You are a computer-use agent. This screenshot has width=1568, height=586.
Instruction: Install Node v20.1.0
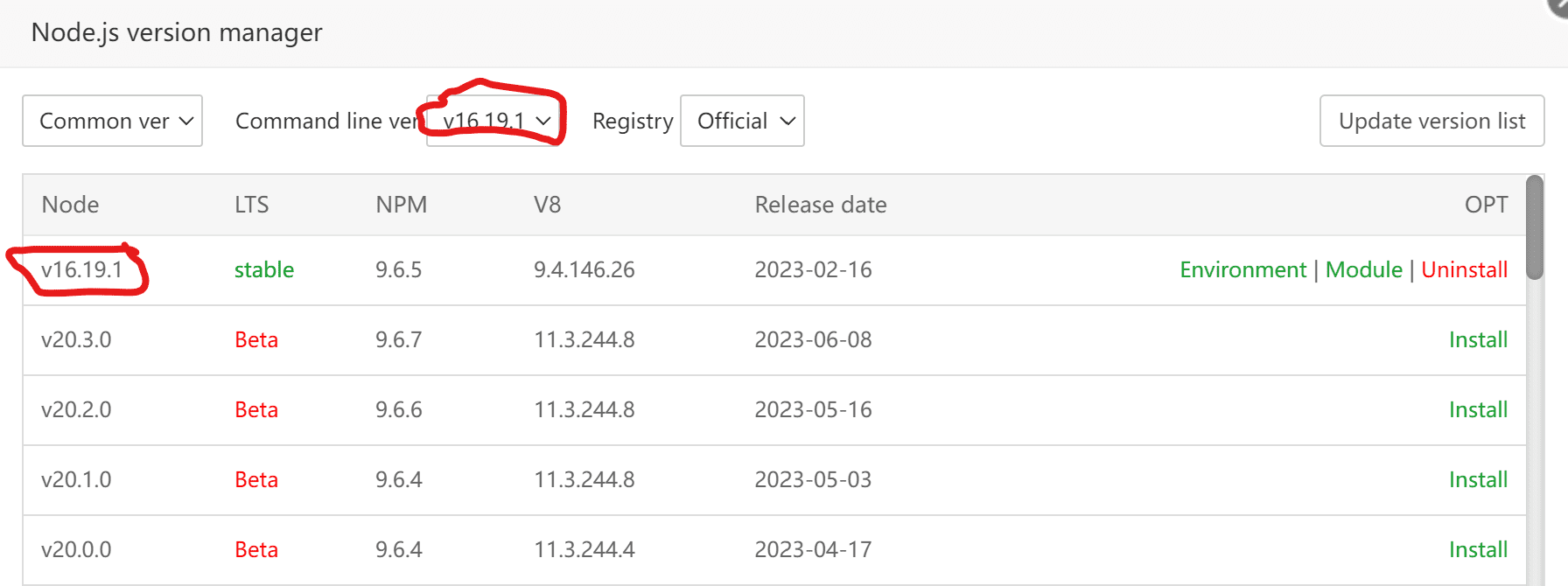tap(1478, 479)
